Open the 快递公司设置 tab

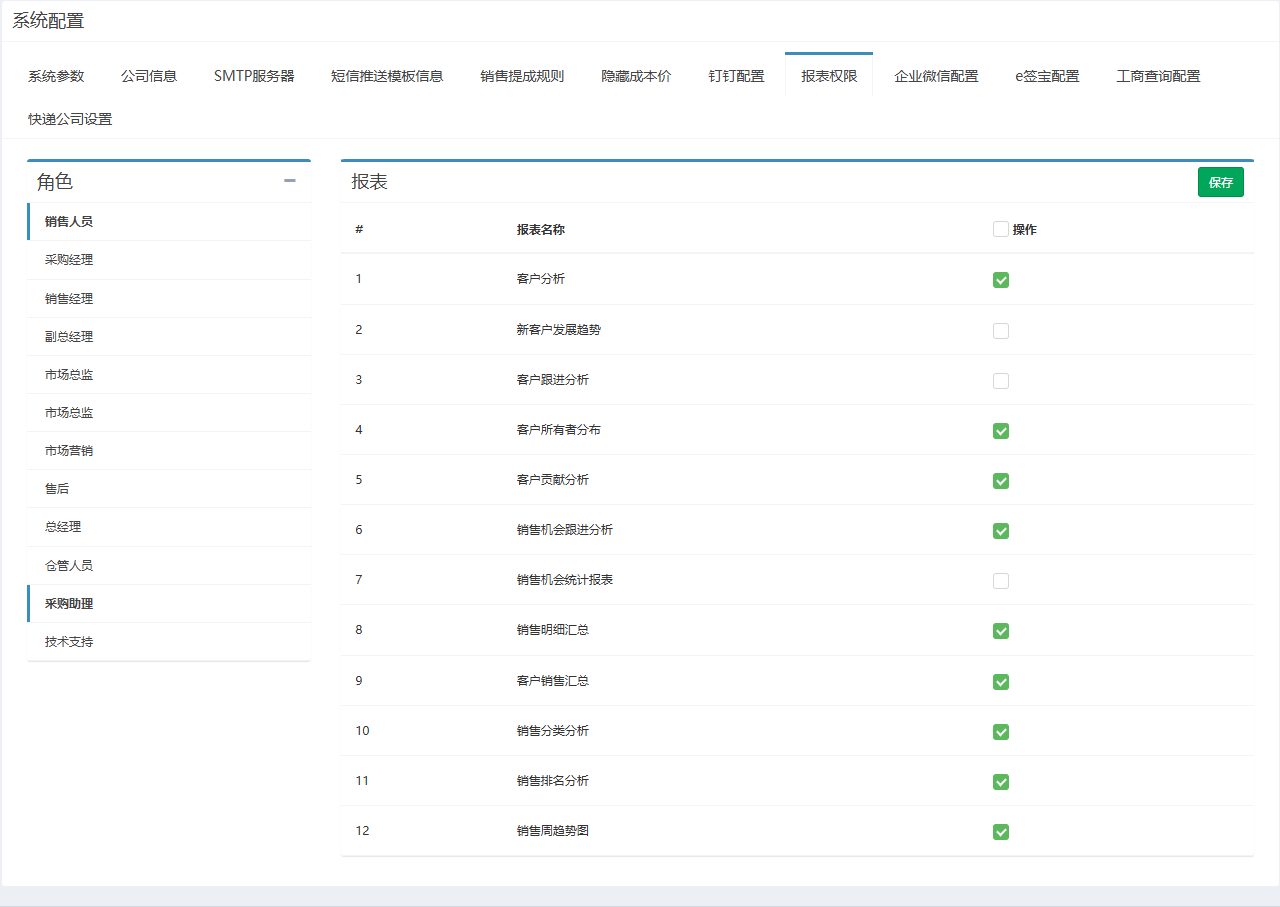click(x=70, y=119)
